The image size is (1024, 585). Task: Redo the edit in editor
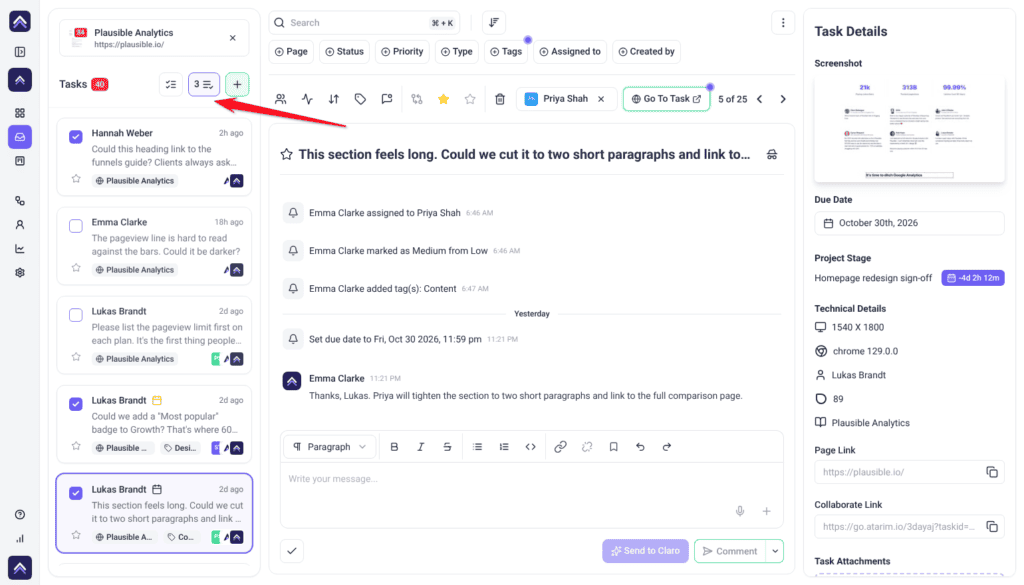coord(667,447)
